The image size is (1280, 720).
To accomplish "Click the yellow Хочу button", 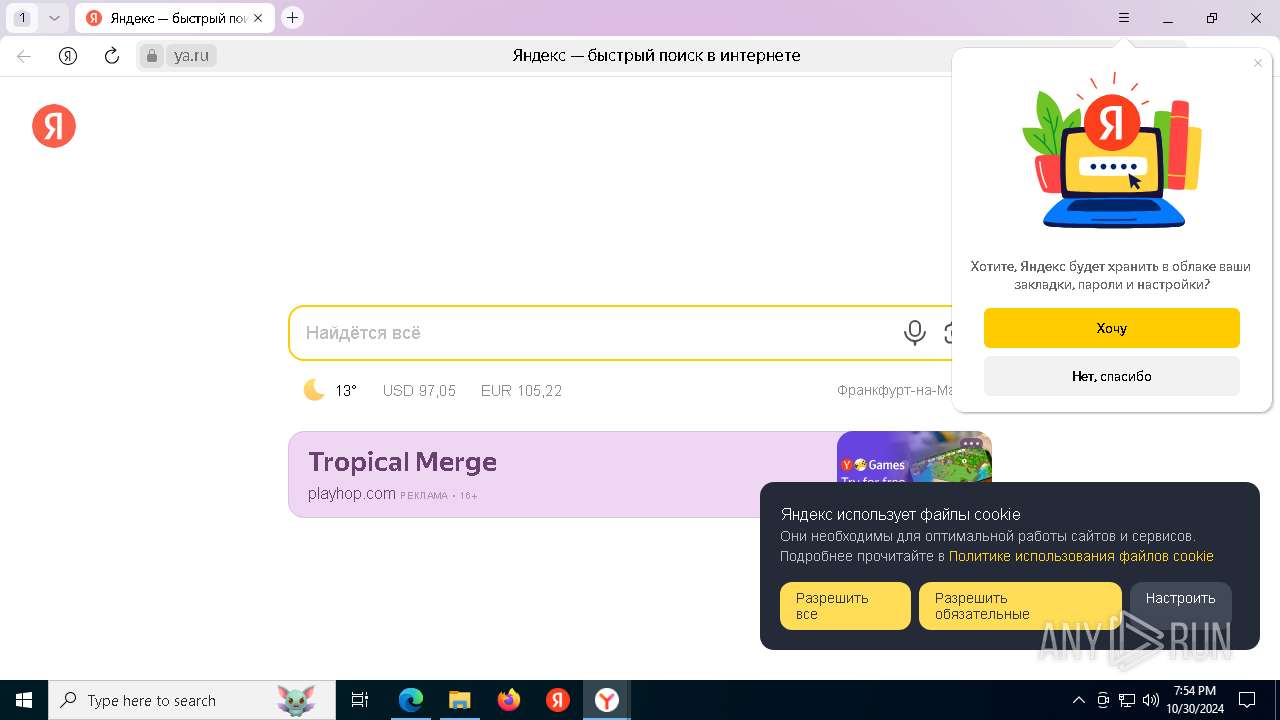I will pyautogui.click(x=1112, y=328).
